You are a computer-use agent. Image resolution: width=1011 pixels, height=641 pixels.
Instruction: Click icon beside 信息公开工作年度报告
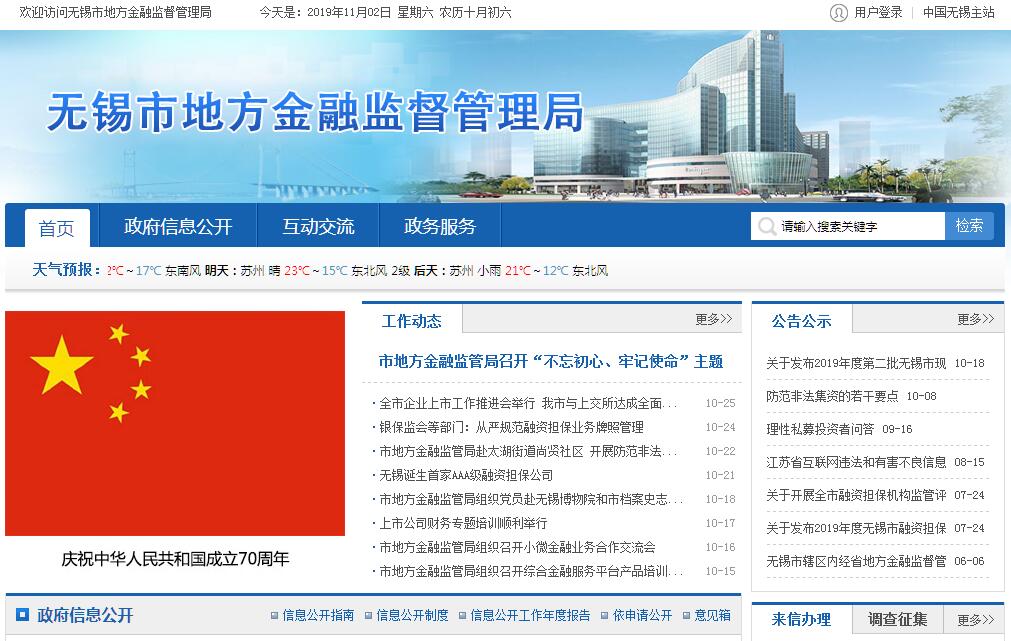463,616
